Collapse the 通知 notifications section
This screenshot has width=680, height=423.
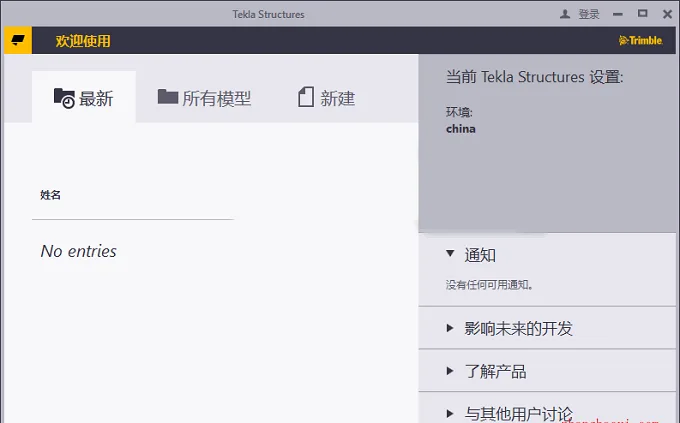450,253
